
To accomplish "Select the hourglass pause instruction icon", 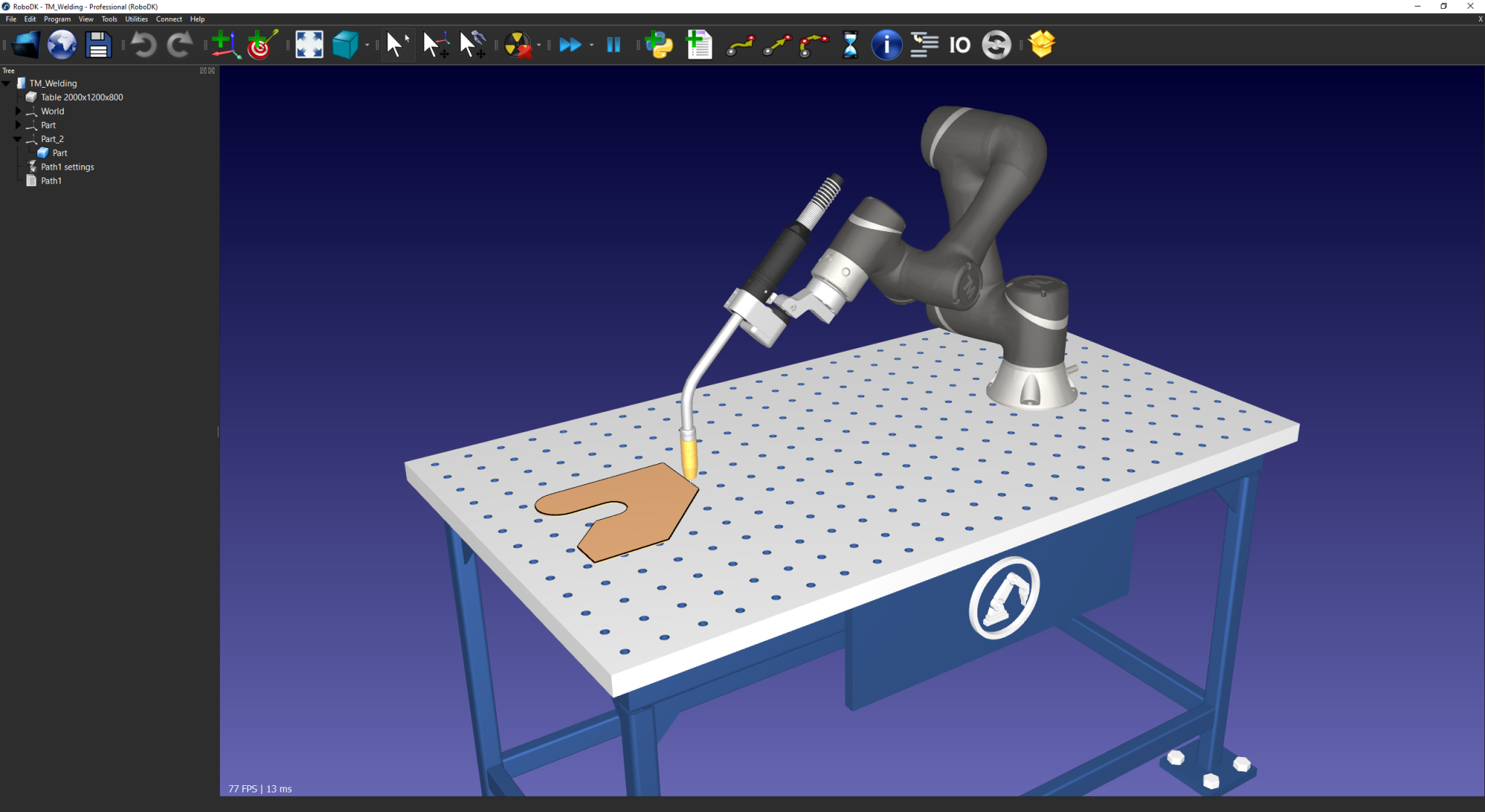I will [x=849, y=45].
